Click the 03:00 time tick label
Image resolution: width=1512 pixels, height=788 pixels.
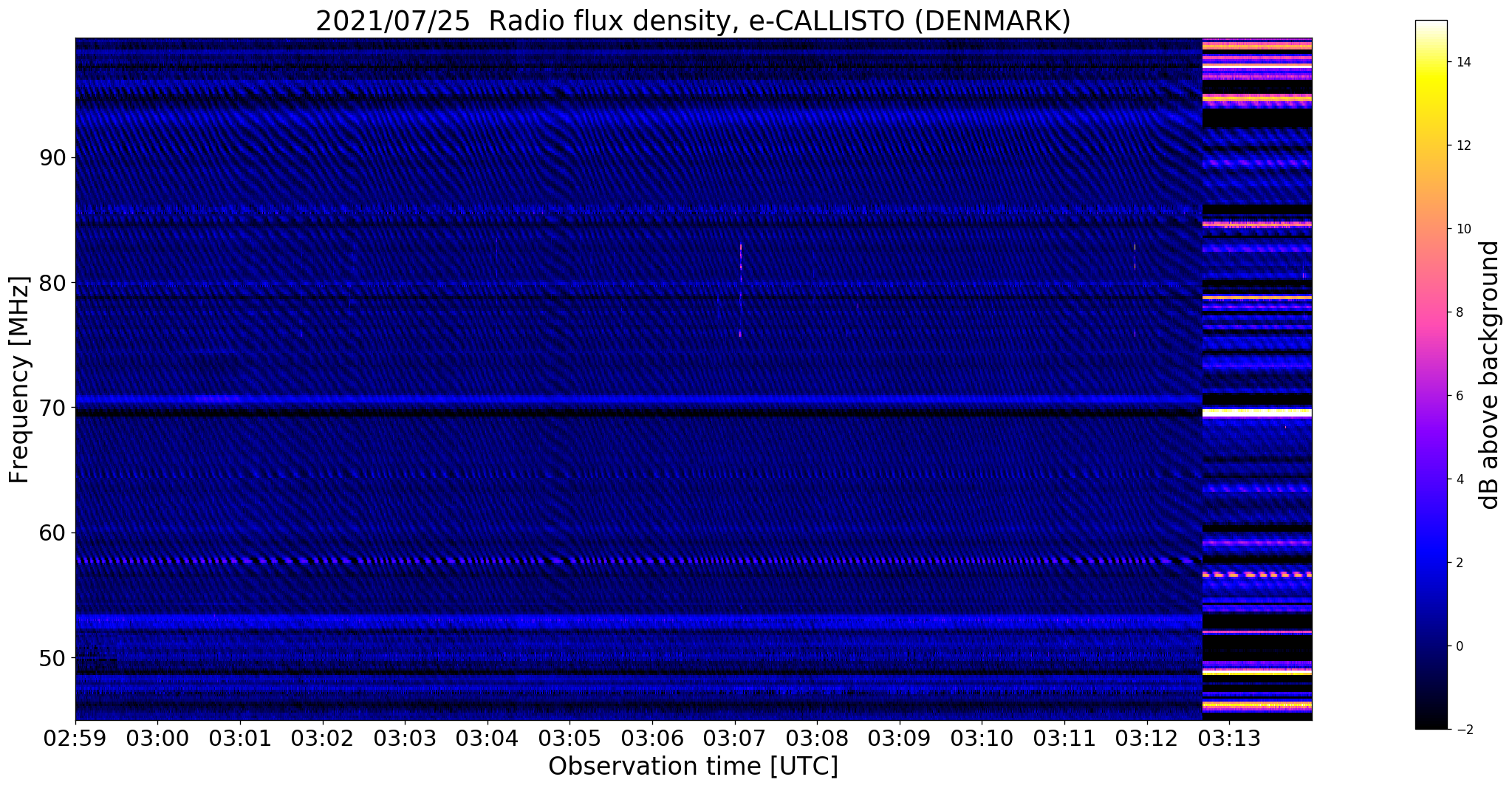pyautogui.click(x=157, y=738)
